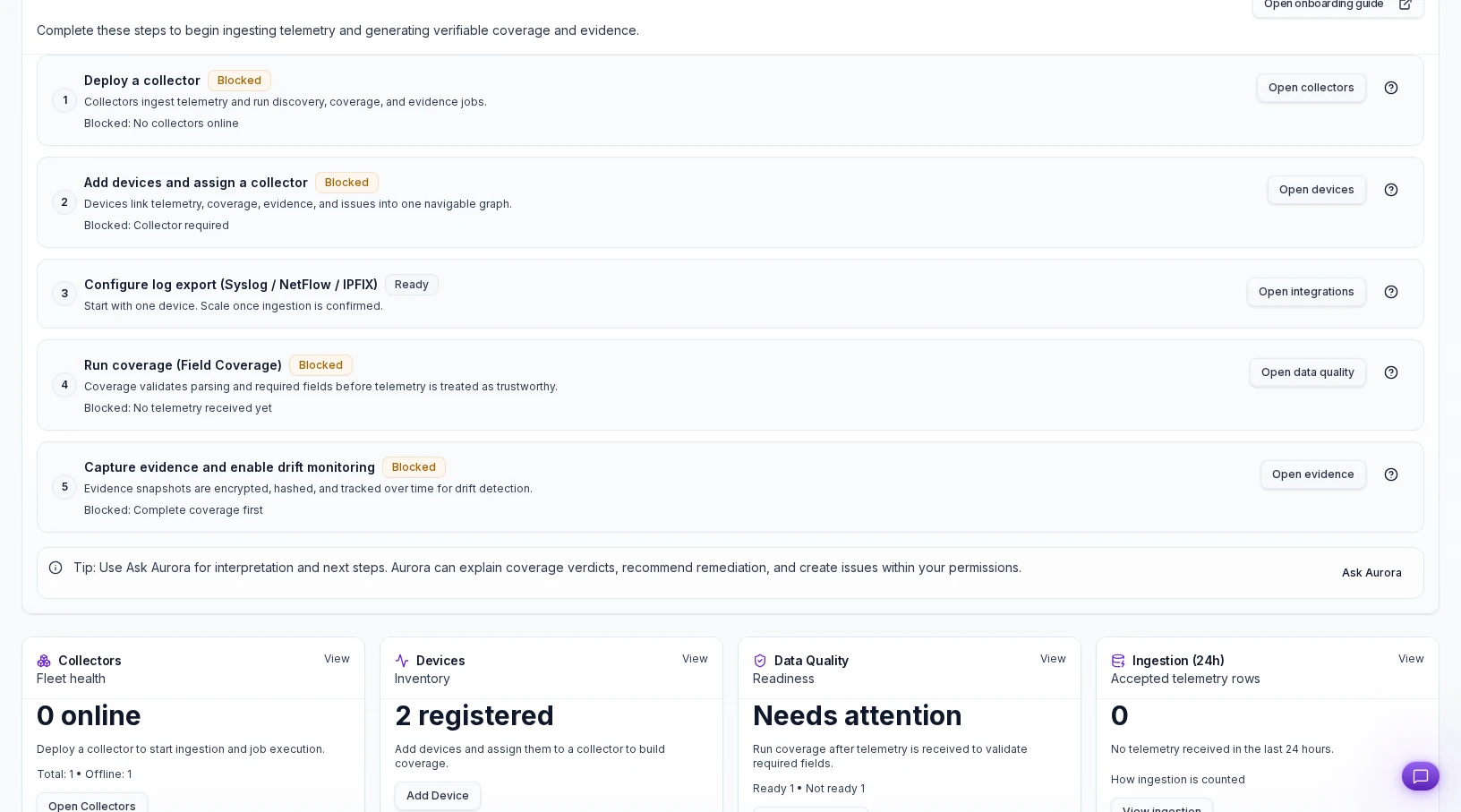This screenshot has width=1461, height=812.
Task: Click View link on Devices card
Action: click(x=695, y=659)
